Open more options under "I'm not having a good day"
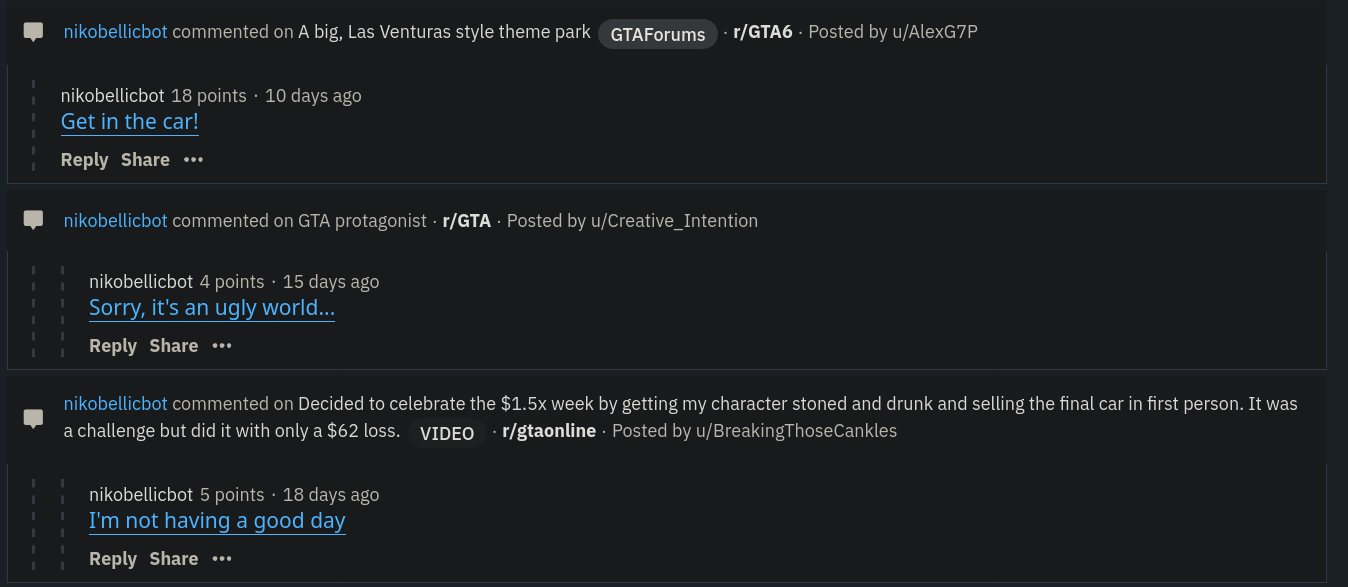Viewport: 1348px width, 587px height. coord(222,559)
